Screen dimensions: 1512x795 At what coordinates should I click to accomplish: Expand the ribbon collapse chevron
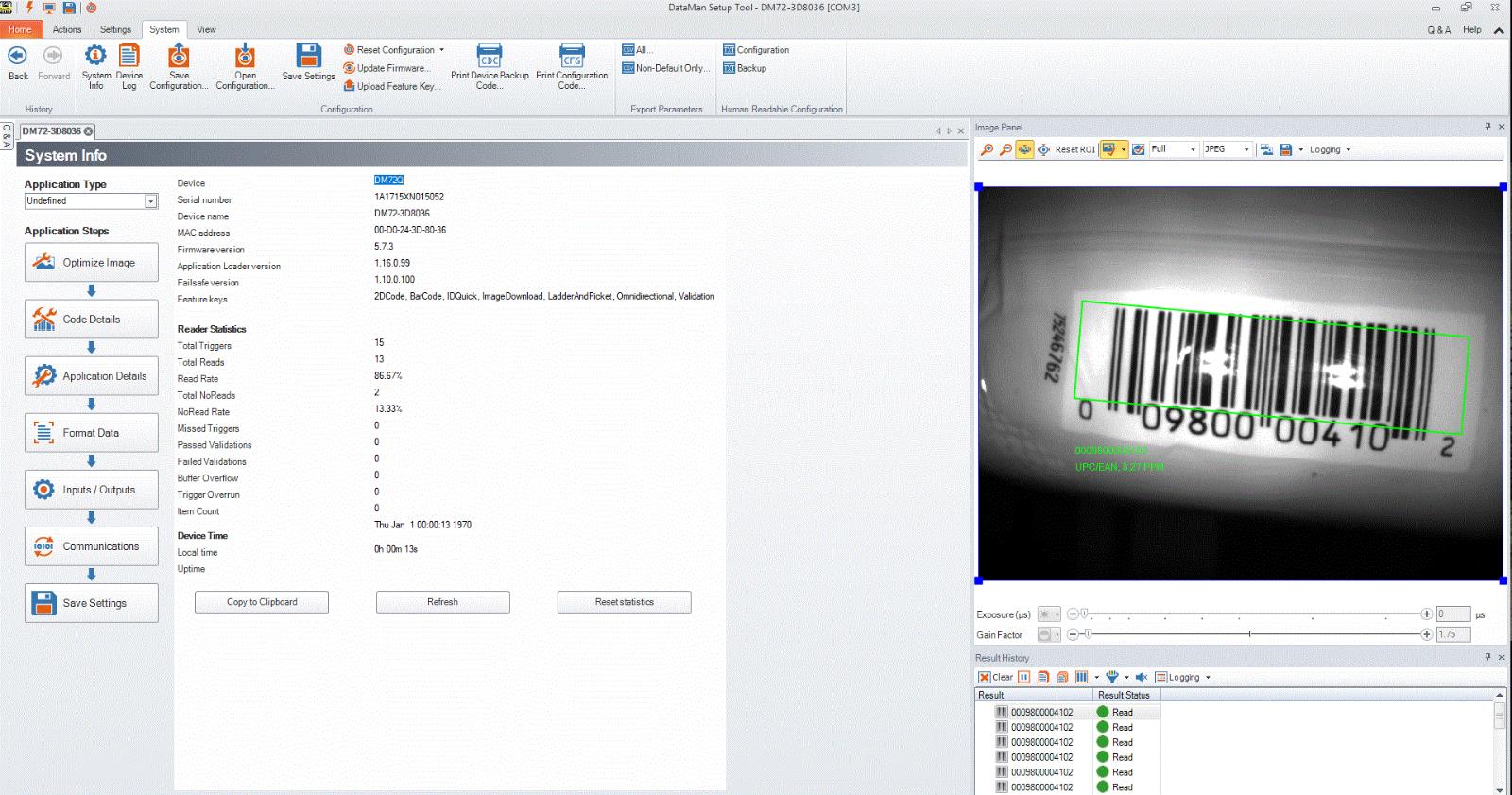pos(1499,30)
